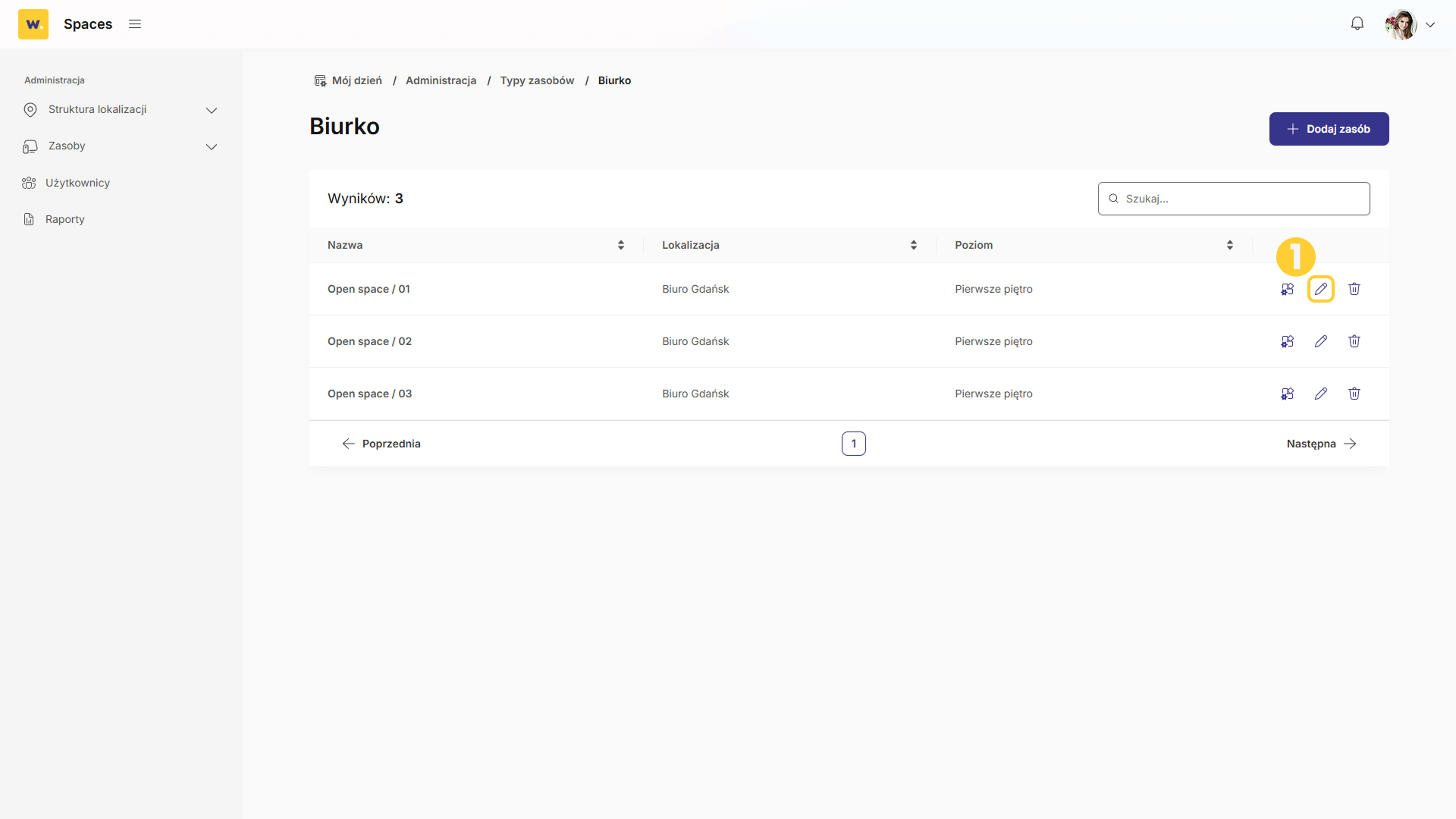Edit Open space / 03 with the pencil icon

click(x=1321, y=394)
